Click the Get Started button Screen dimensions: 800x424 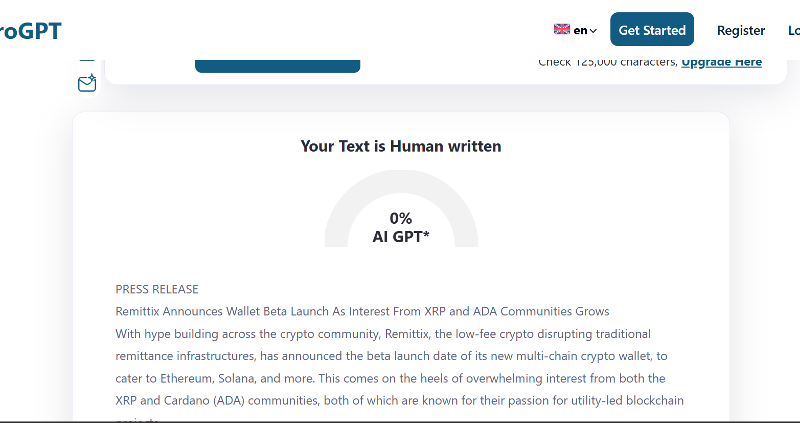pos(652,30)
